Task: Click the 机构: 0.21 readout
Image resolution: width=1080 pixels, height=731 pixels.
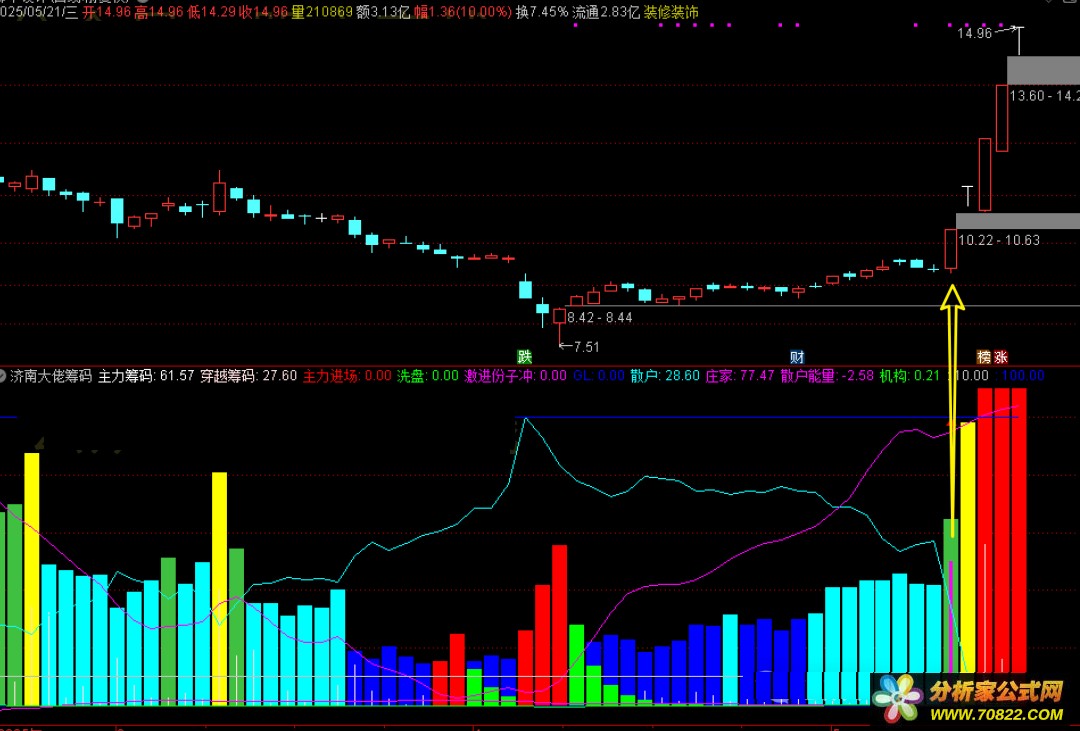Action: [910, 375]
